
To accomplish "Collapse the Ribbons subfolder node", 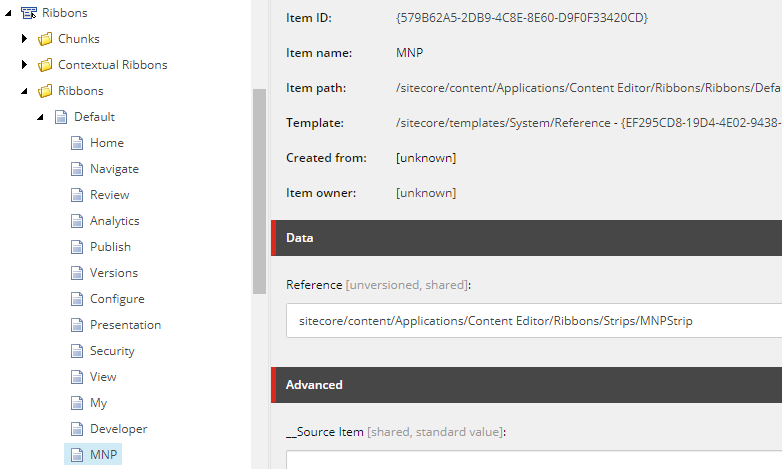I will click(x=24, y=91).
